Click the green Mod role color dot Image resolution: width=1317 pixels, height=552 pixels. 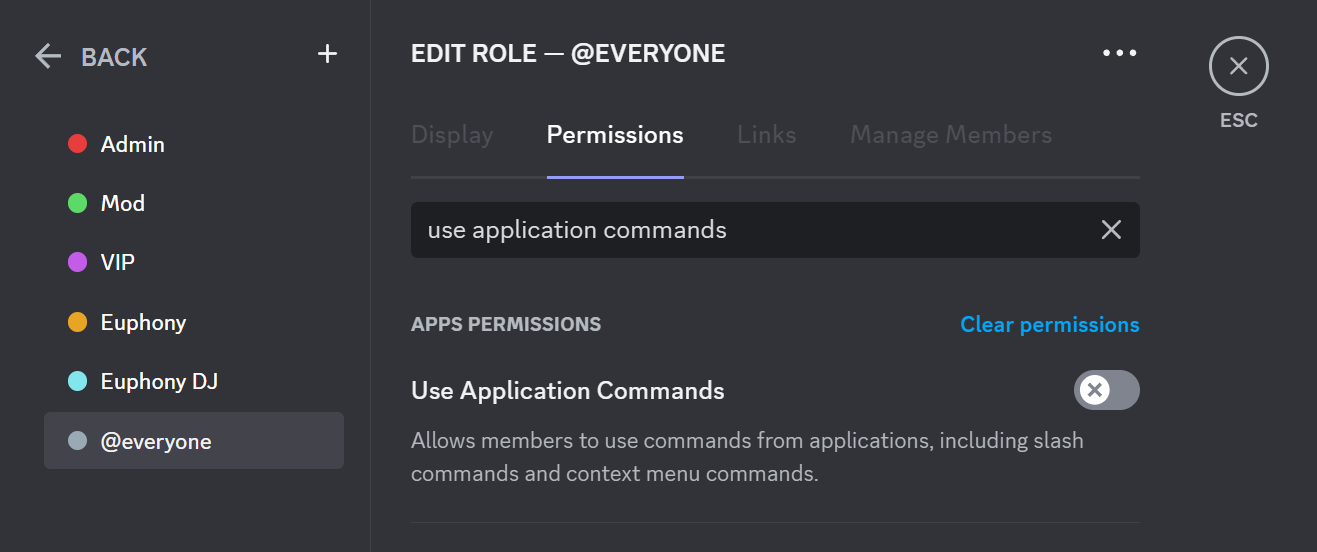(77, 203)
